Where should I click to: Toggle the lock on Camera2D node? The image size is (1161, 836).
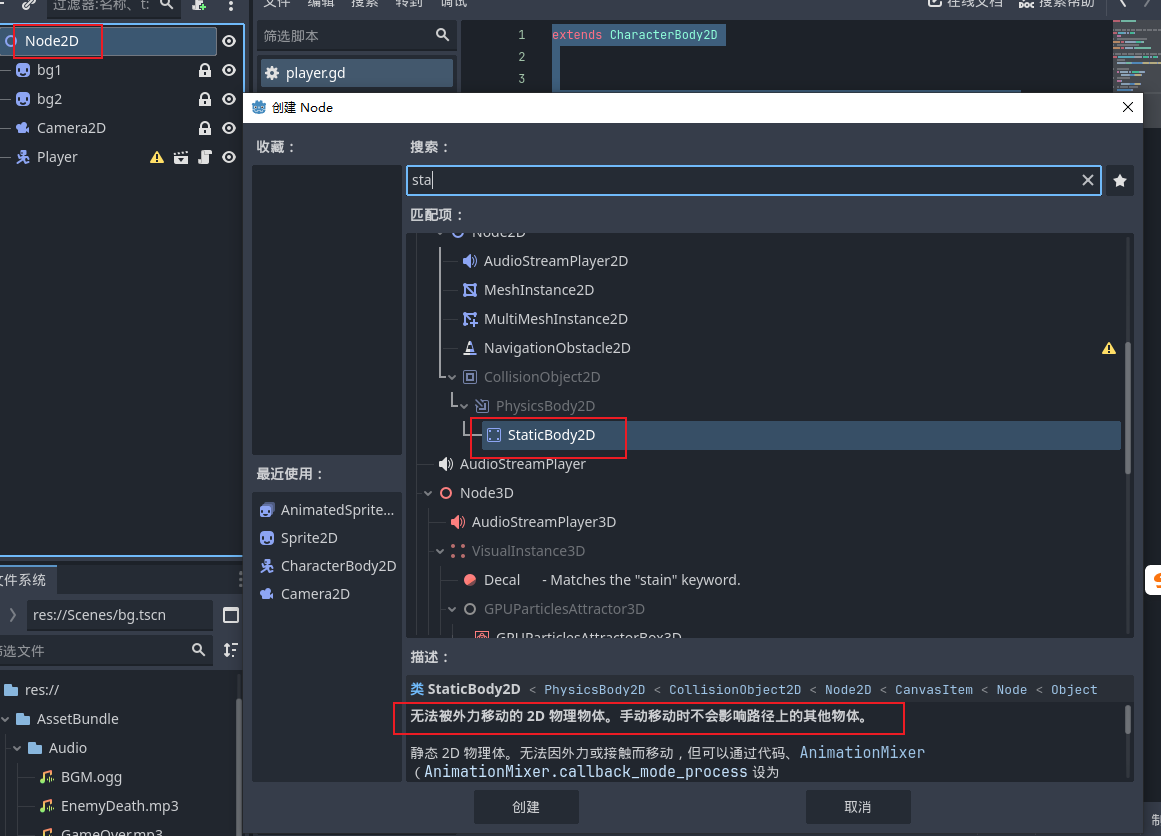(205, 128)
